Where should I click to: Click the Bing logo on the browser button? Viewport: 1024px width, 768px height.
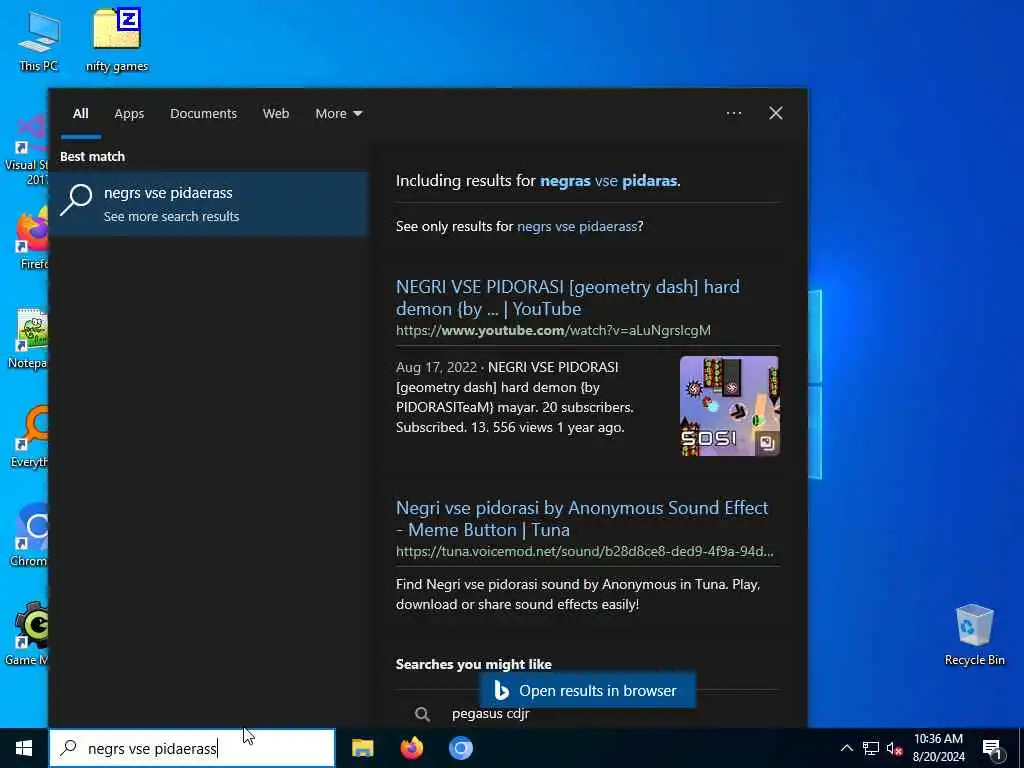point(502,690)
